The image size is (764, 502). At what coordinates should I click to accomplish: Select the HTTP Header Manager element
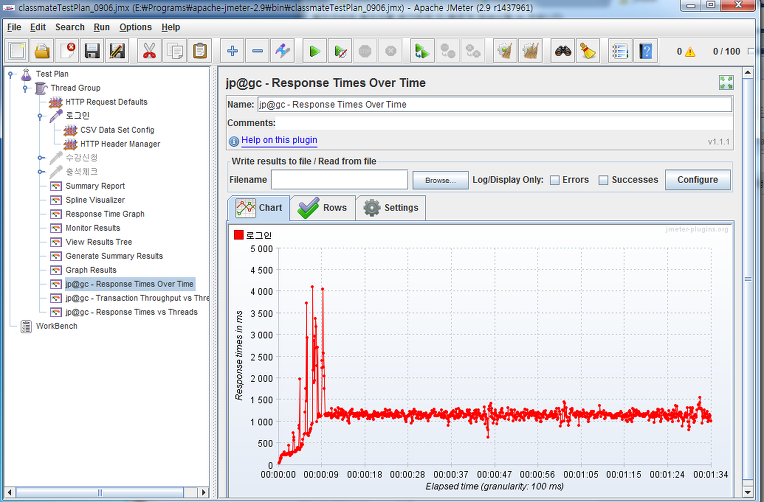pyautogui.click(x=120, y=144)
